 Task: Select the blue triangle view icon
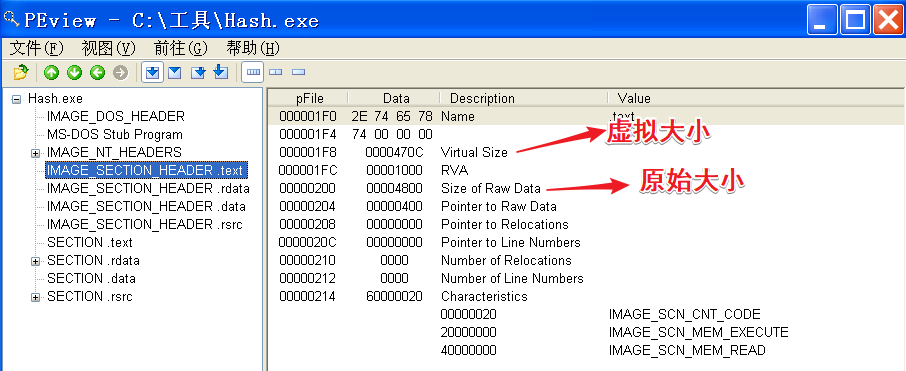174,72
